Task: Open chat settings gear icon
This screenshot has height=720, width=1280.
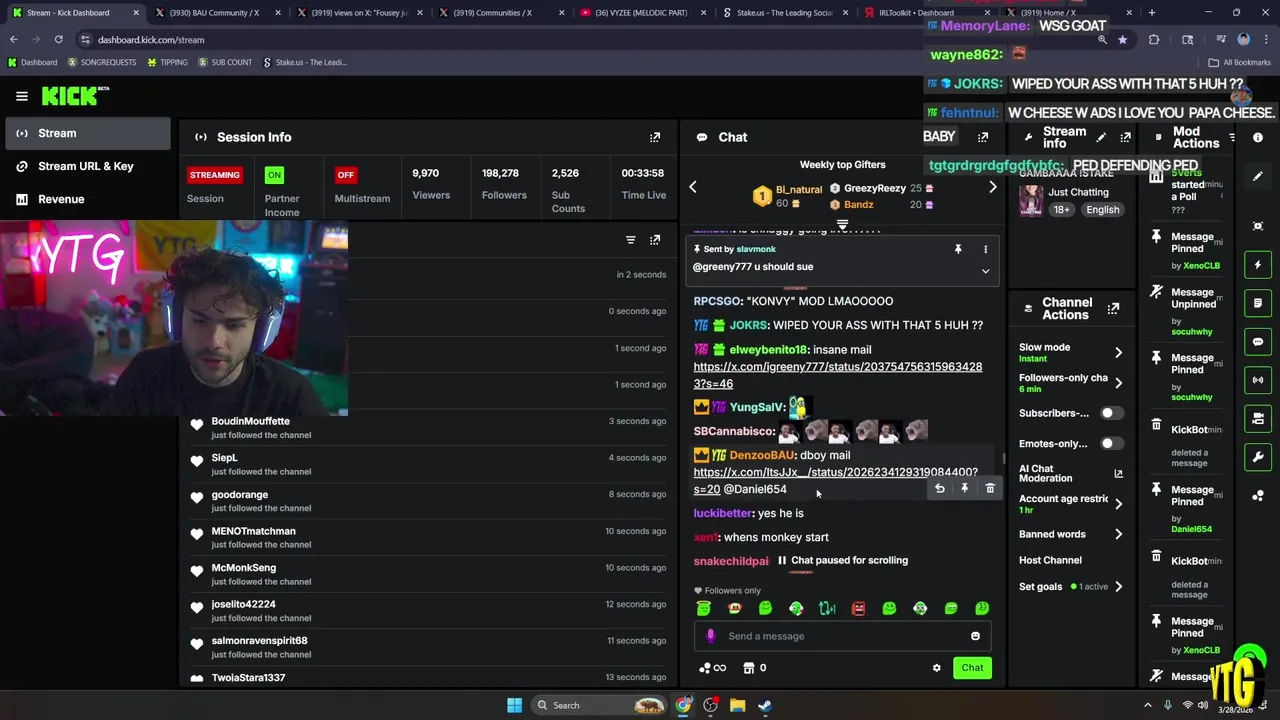Action: point(937,668)
